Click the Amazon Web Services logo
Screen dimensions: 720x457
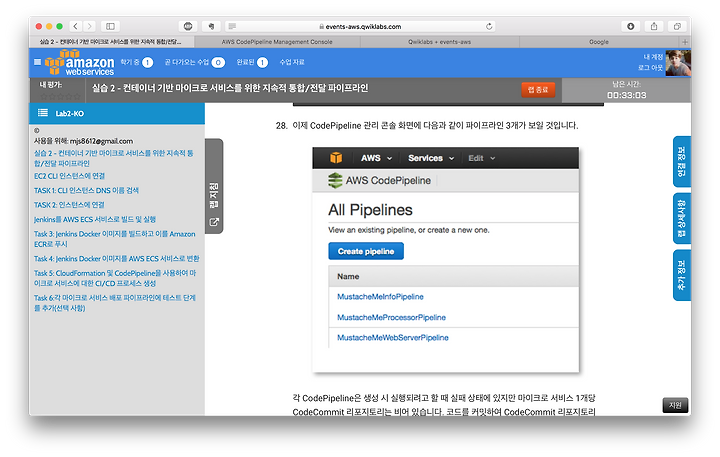click(x=79, y=62)
